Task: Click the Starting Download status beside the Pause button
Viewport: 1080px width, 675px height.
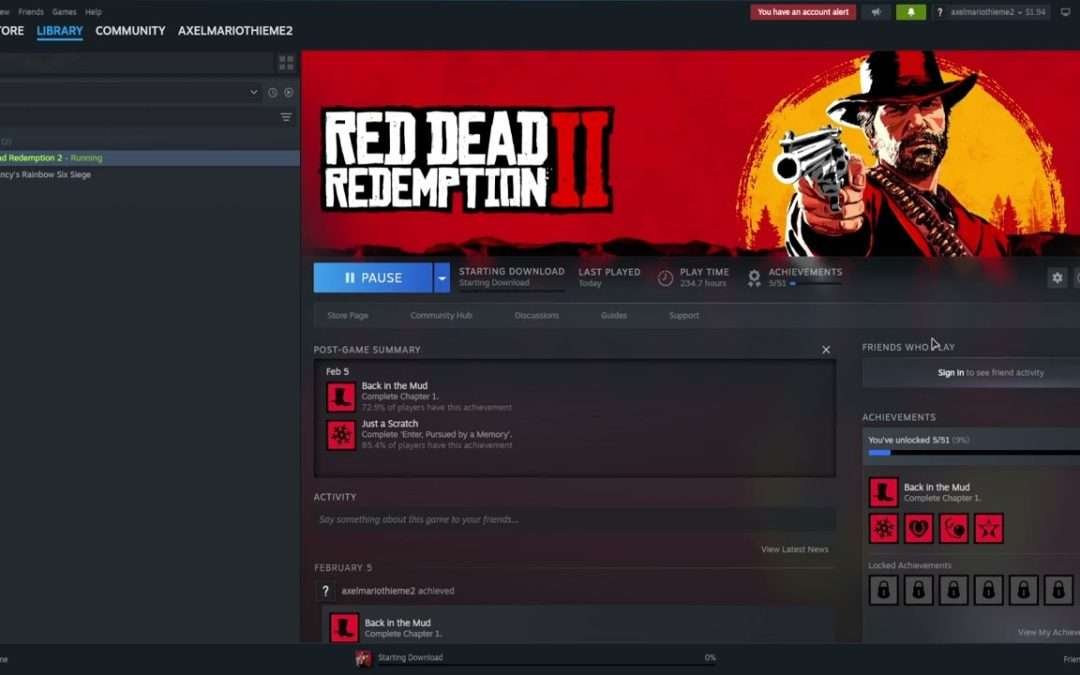Action: [x=511, y=277]
